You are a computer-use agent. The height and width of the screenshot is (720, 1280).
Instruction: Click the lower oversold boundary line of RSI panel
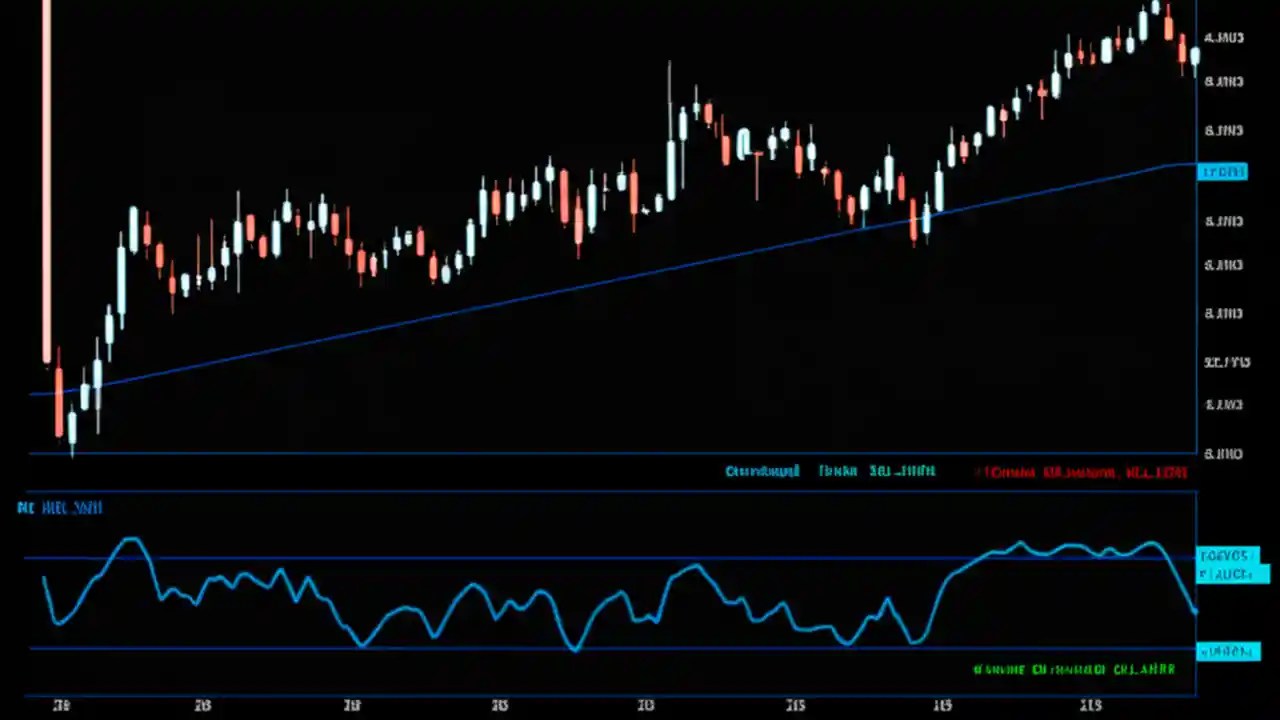tap(600, 647)
